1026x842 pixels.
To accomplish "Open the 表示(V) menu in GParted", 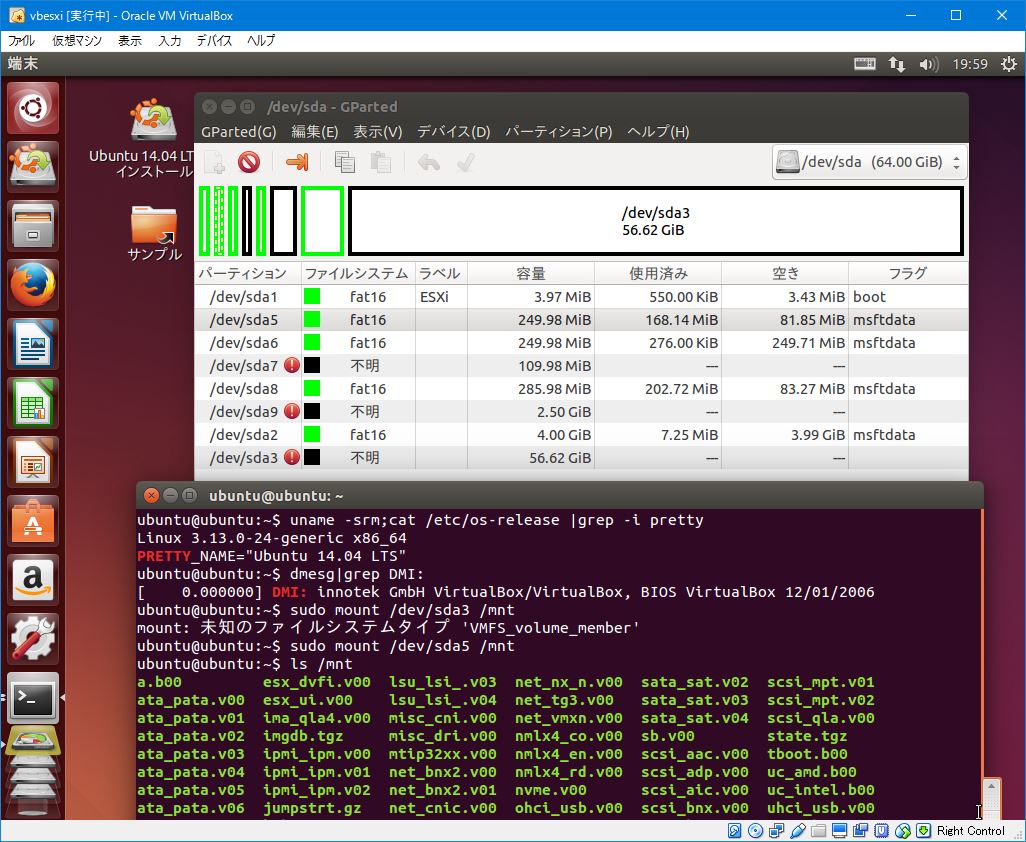I will pyautogui.click(x=378, y=132).
